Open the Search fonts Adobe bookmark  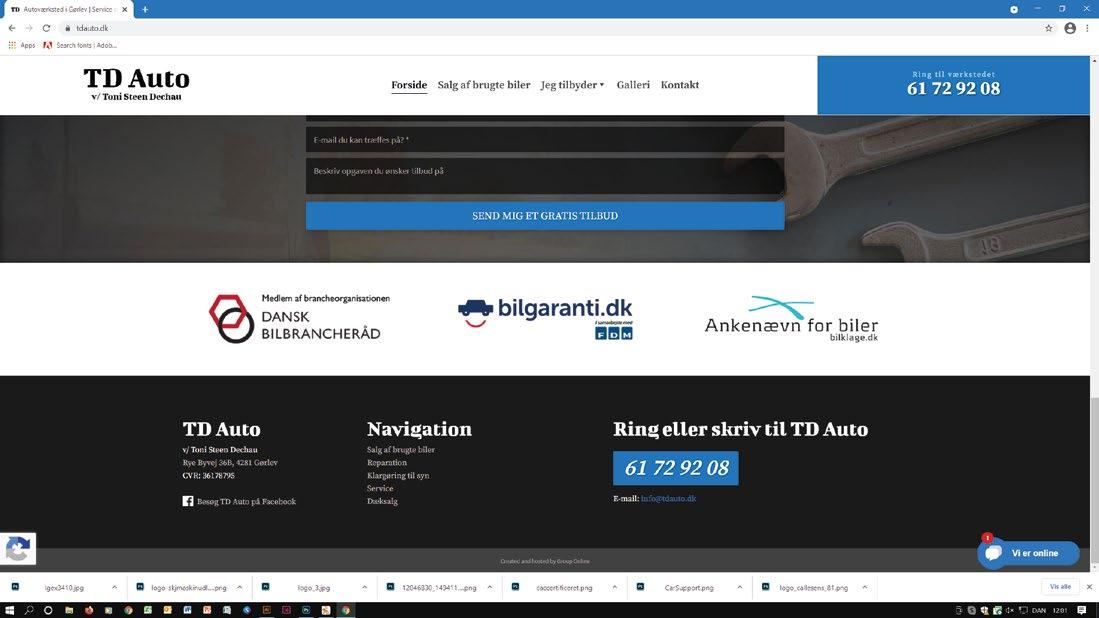(80, 46)
